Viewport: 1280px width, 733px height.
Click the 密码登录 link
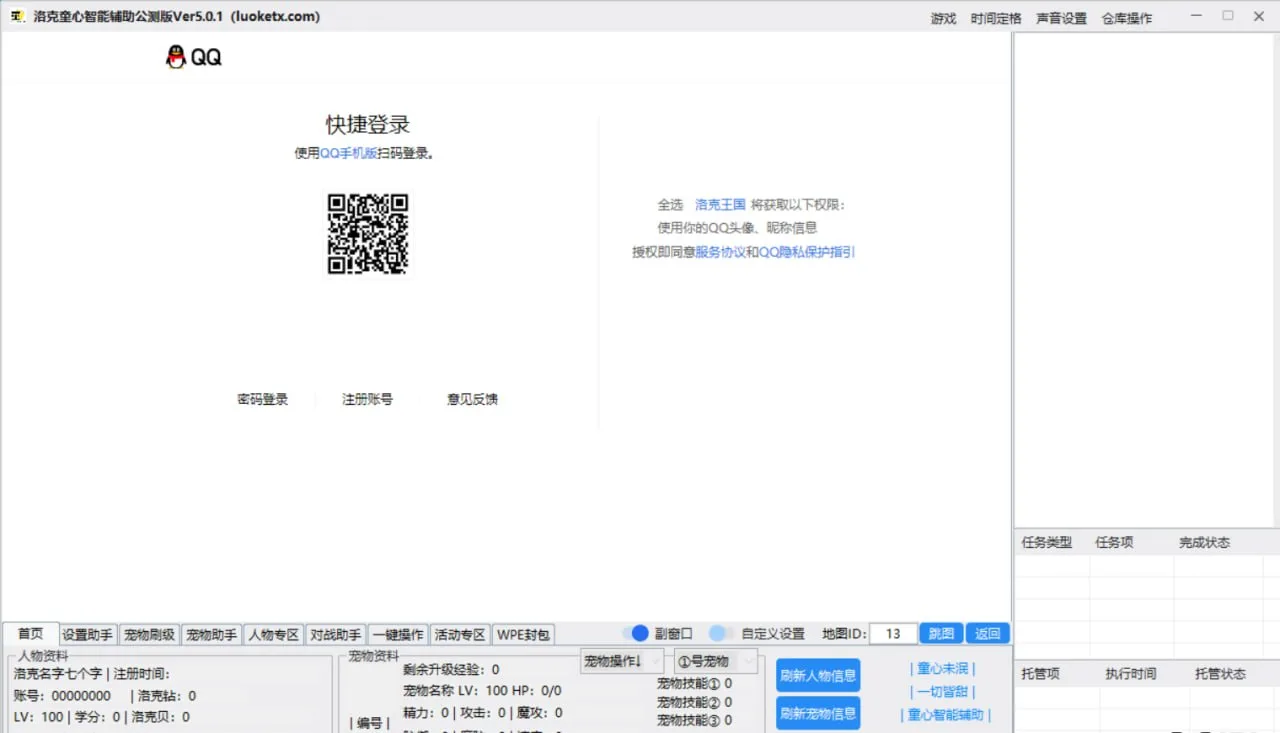(x=263, y=399)
